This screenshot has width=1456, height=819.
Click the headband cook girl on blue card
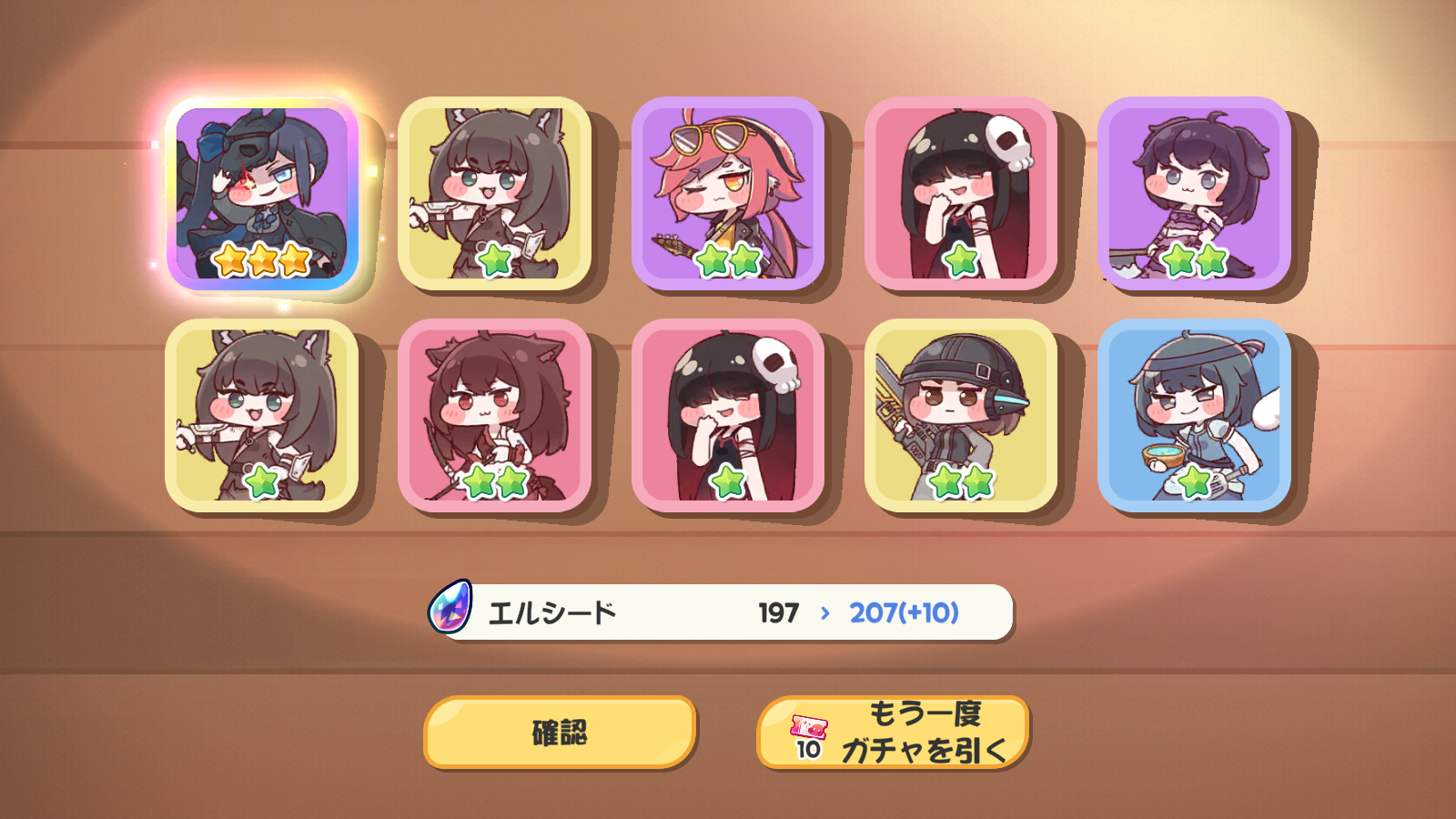coord(1194,415)
